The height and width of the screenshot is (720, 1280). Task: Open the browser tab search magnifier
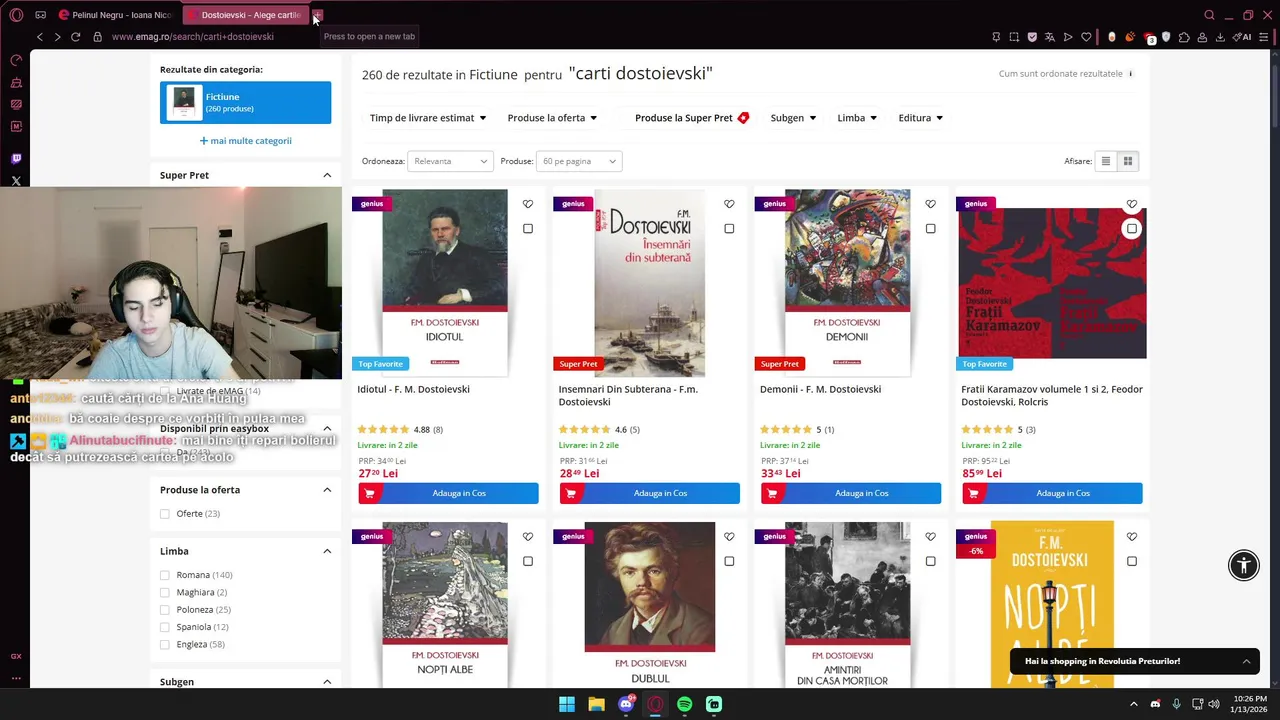click(1209, 15)
